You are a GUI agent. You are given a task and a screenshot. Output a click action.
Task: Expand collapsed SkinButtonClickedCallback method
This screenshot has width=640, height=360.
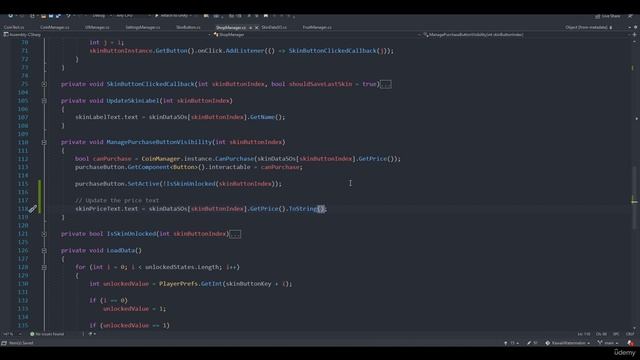pos(44,84)
